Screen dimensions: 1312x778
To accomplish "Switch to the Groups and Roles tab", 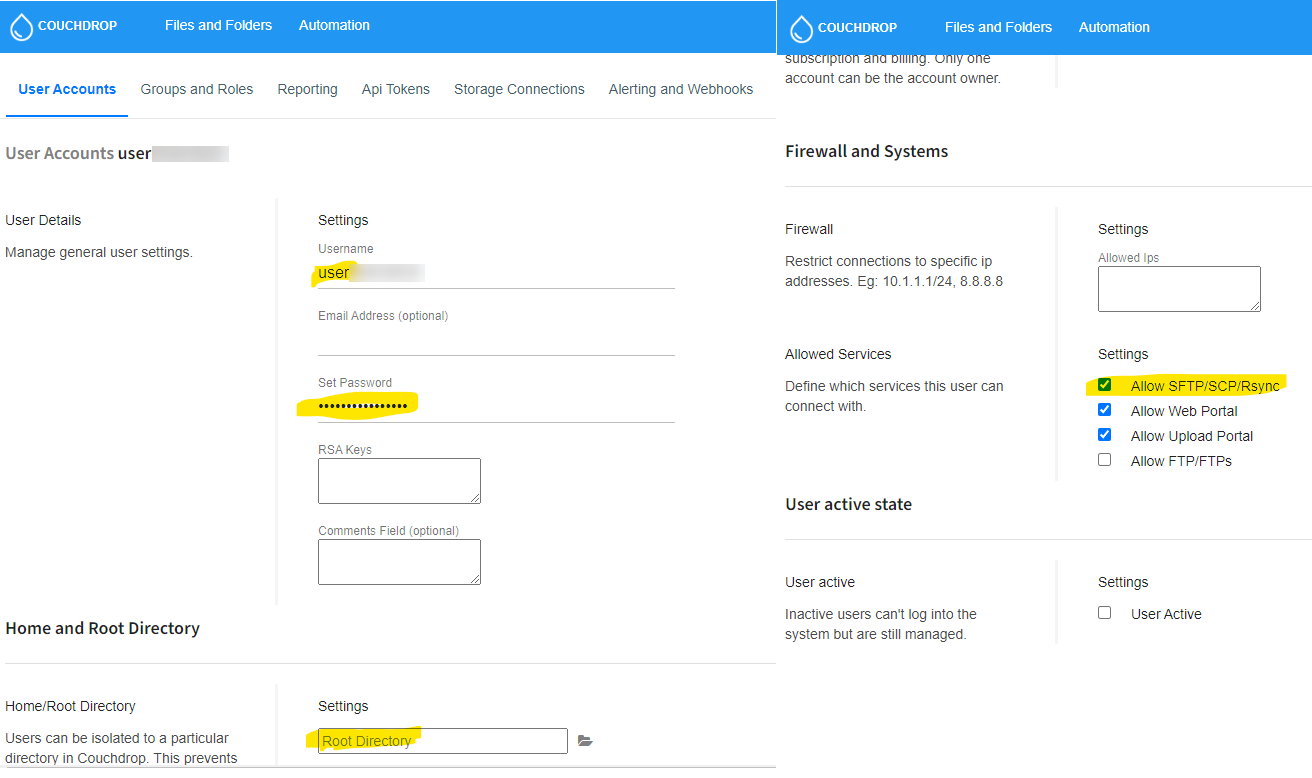I will tap(196, 89).
